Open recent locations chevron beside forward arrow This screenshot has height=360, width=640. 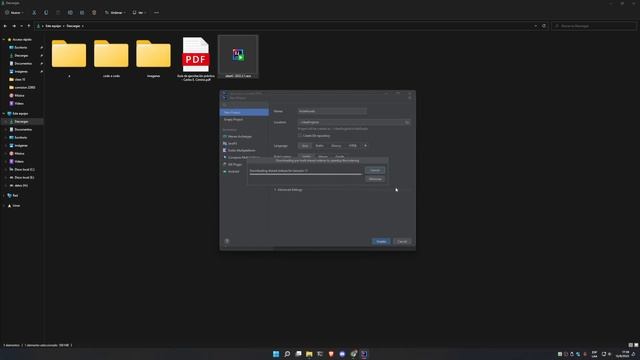[x=22, y=26]
